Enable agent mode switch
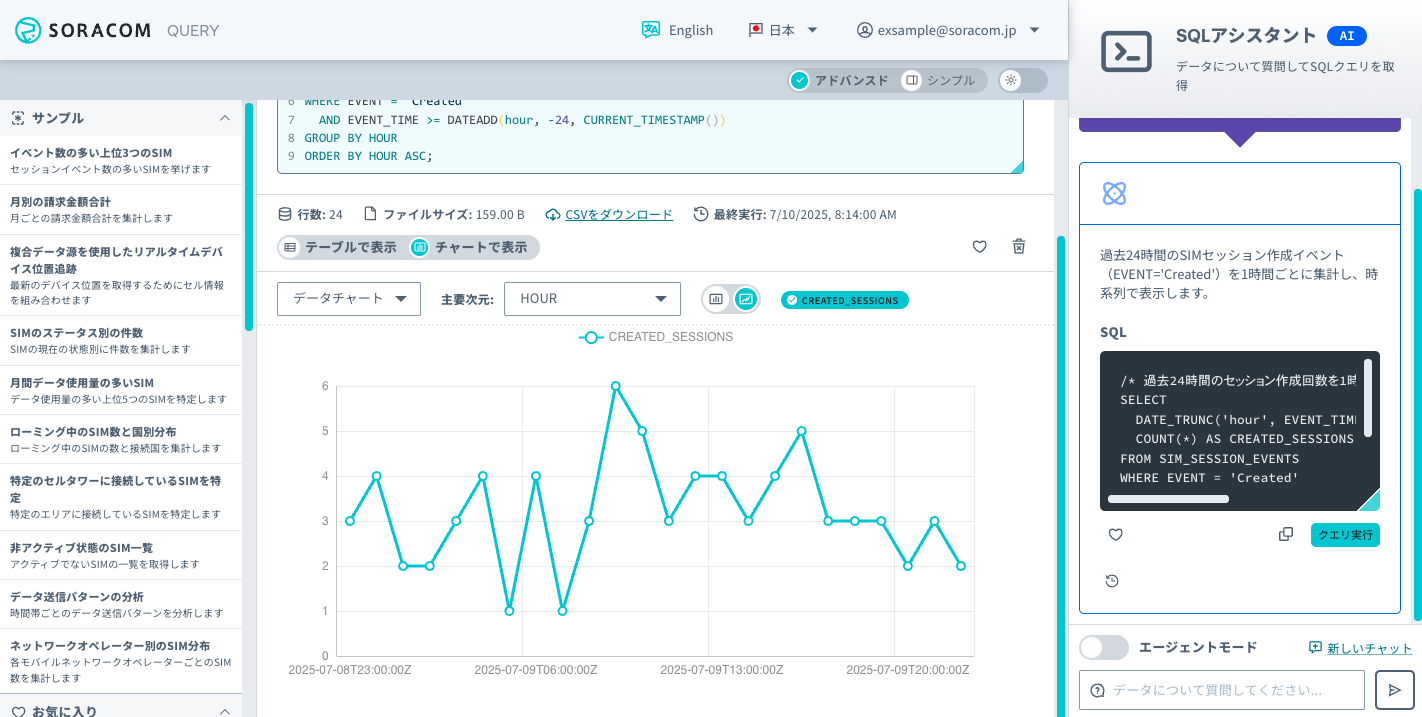 [x=1104, y=648]
